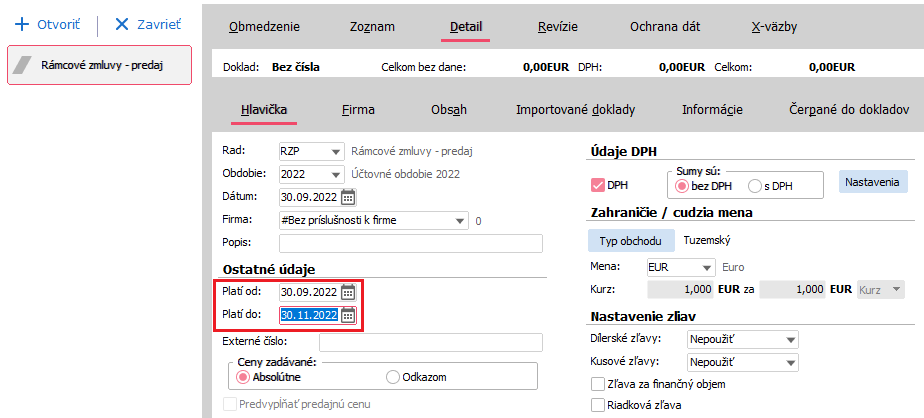Viewport: 924px width, 418px height.
Task: Enable Riadková zľava checkbox
Action: tap(598, 405)
